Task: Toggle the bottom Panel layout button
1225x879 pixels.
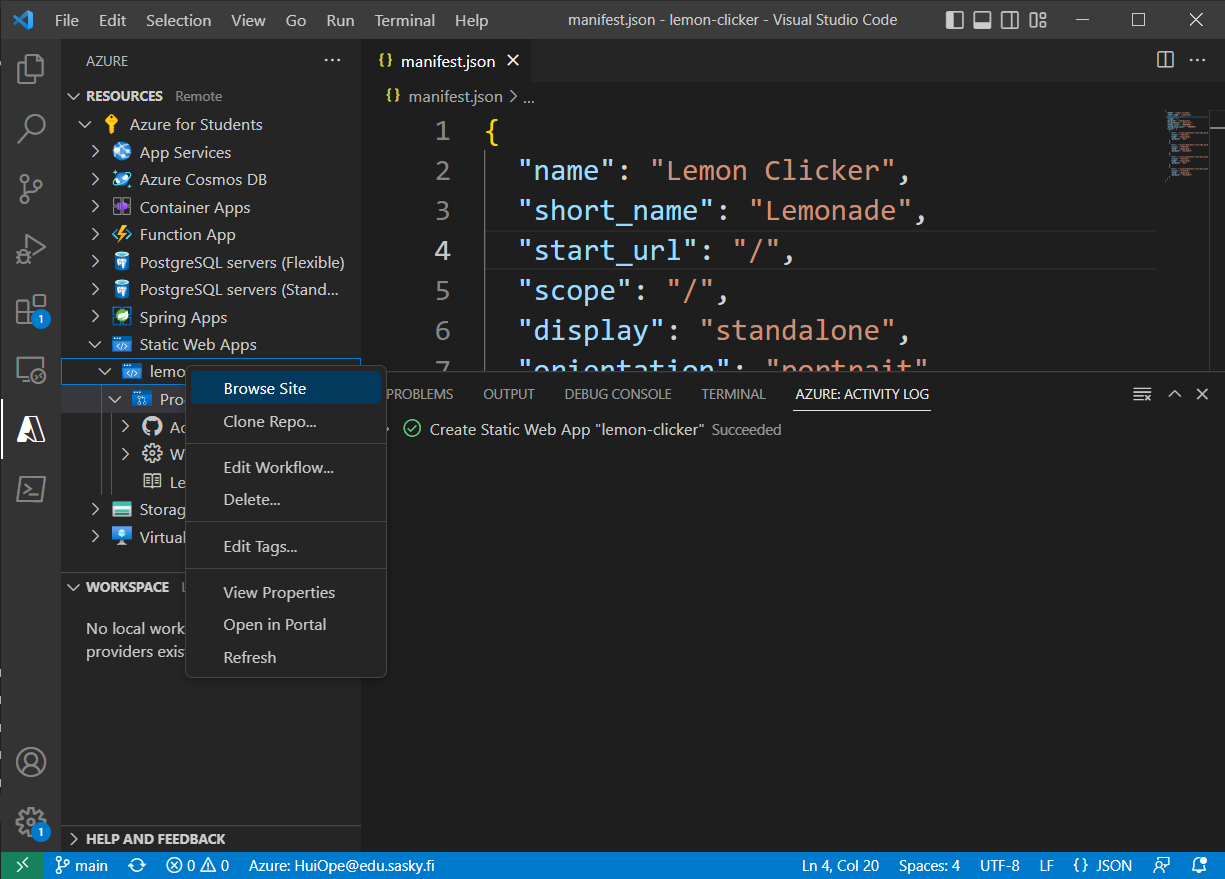Action: click(983, 20)
